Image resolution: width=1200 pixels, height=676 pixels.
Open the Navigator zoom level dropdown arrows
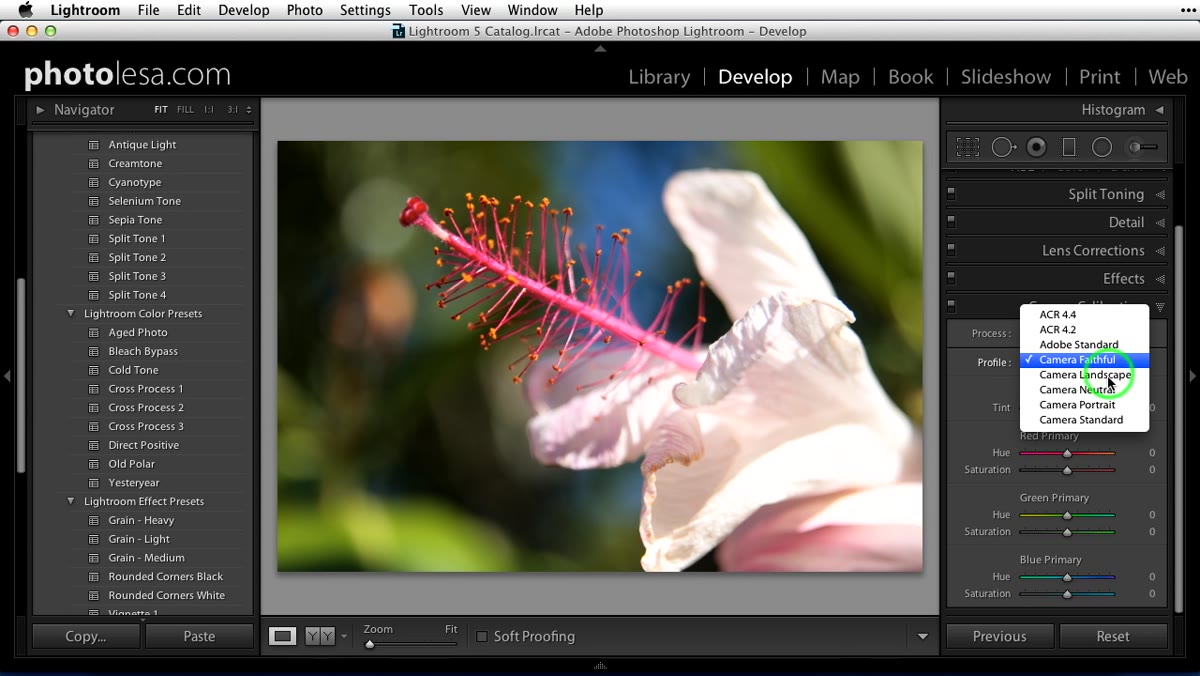(x=248, y=110)
